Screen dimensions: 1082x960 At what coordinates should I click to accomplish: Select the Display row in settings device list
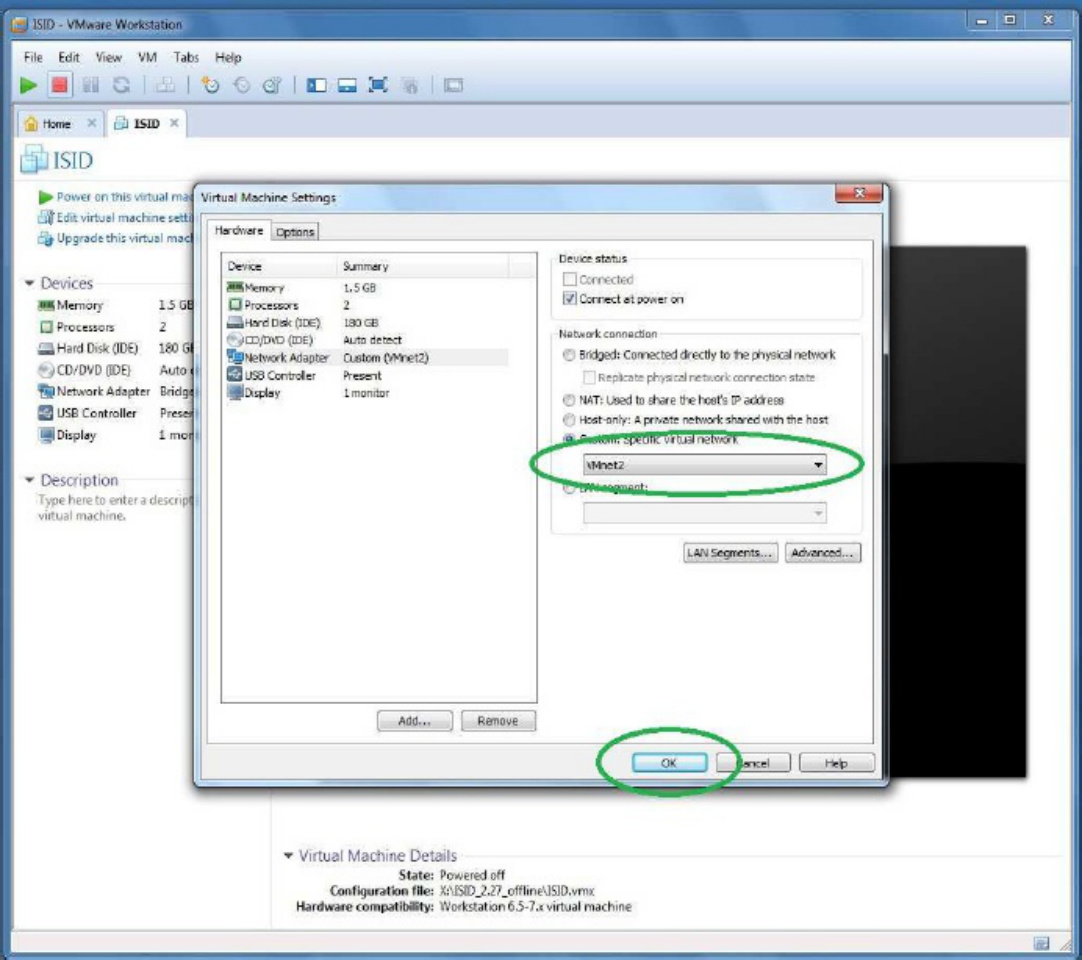pos(367,393)
